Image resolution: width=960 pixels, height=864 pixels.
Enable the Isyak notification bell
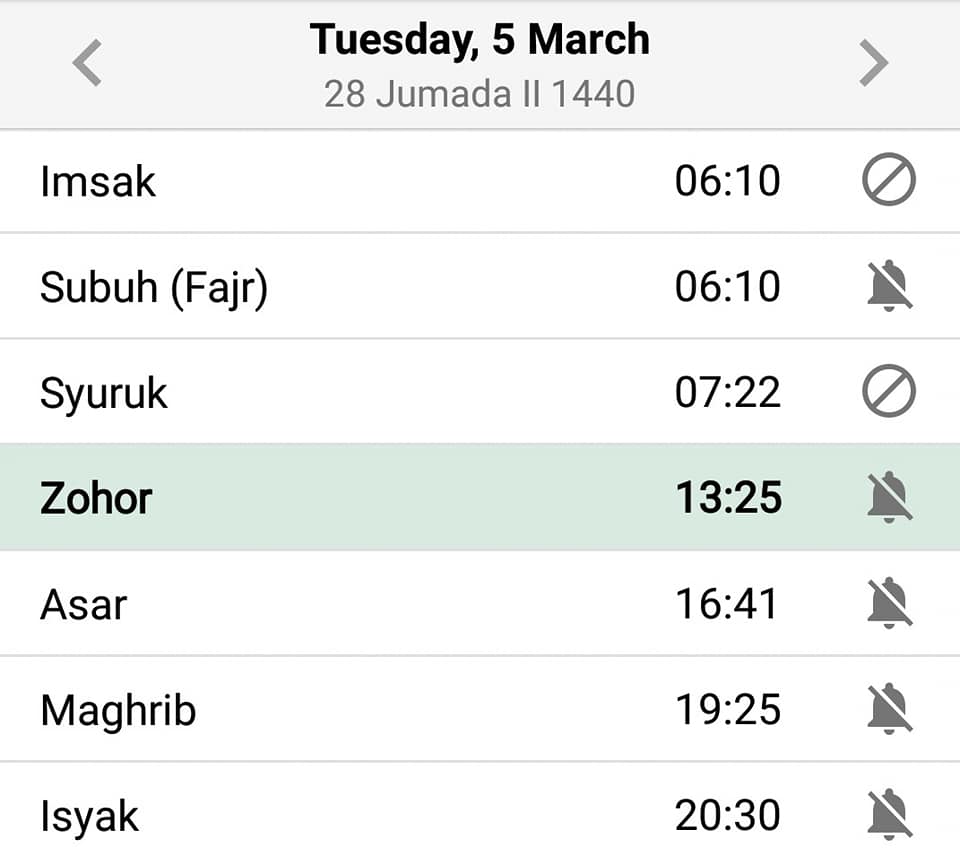(x=890, y=814)
